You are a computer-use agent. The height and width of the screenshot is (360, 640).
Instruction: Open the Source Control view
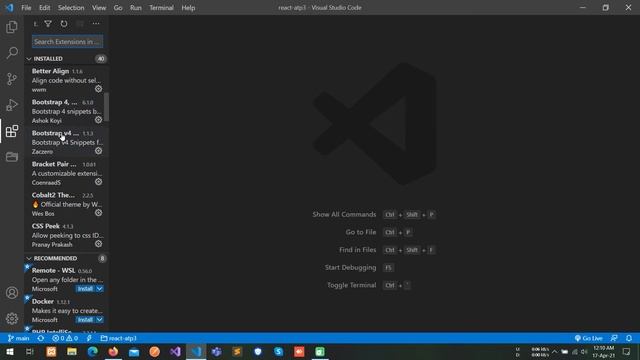click(12, 79)
